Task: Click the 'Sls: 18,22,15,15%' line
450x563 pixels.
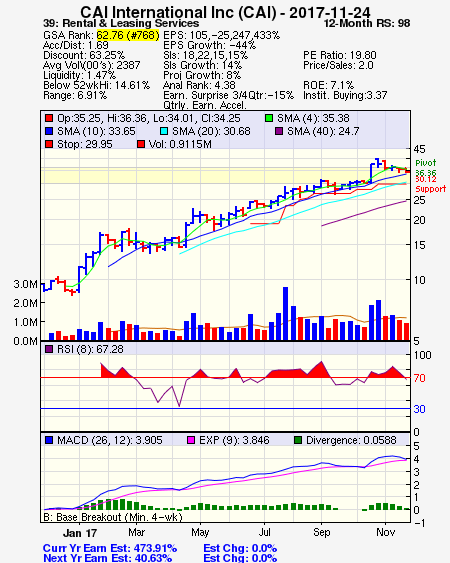Action: 205,55
